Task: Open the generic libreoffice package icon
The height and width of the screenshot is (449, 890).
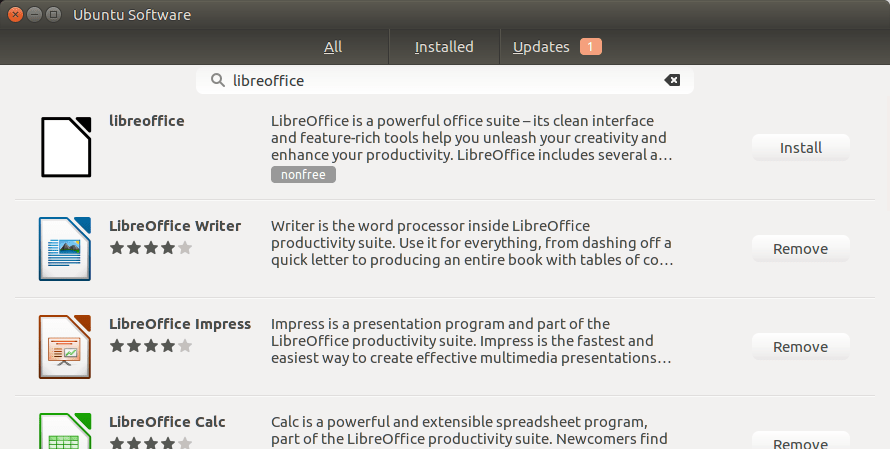Action: point(66,147)
